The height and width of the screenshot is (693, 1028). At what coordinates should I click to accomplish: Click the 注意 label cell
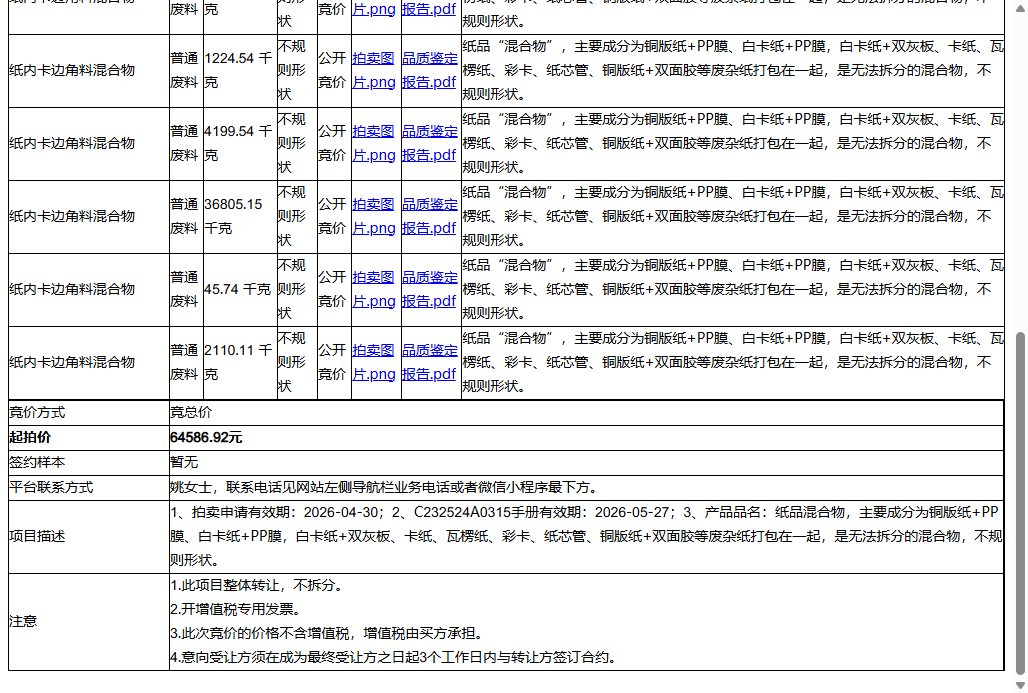(x=89, y=622)
